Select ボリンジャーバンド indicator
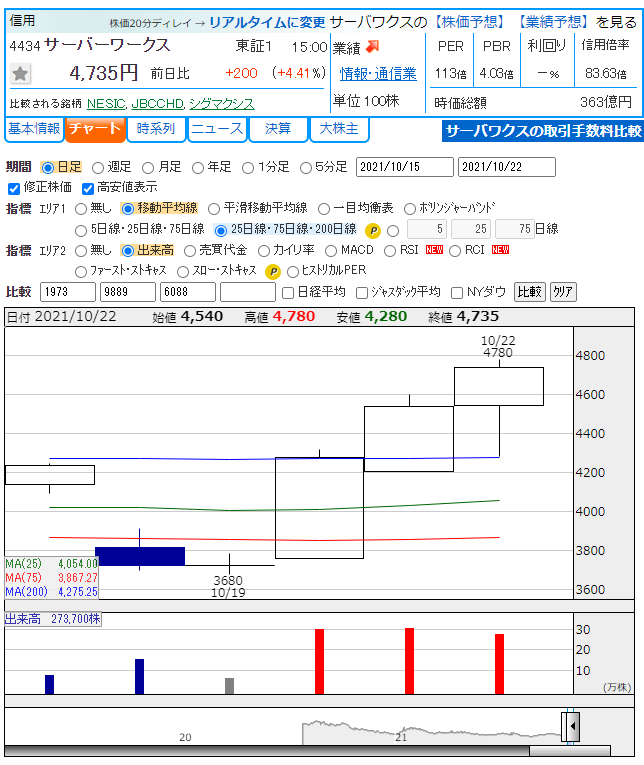Viewport: 644px width, 765px height. pyautogui.click(x=410, y=209)
